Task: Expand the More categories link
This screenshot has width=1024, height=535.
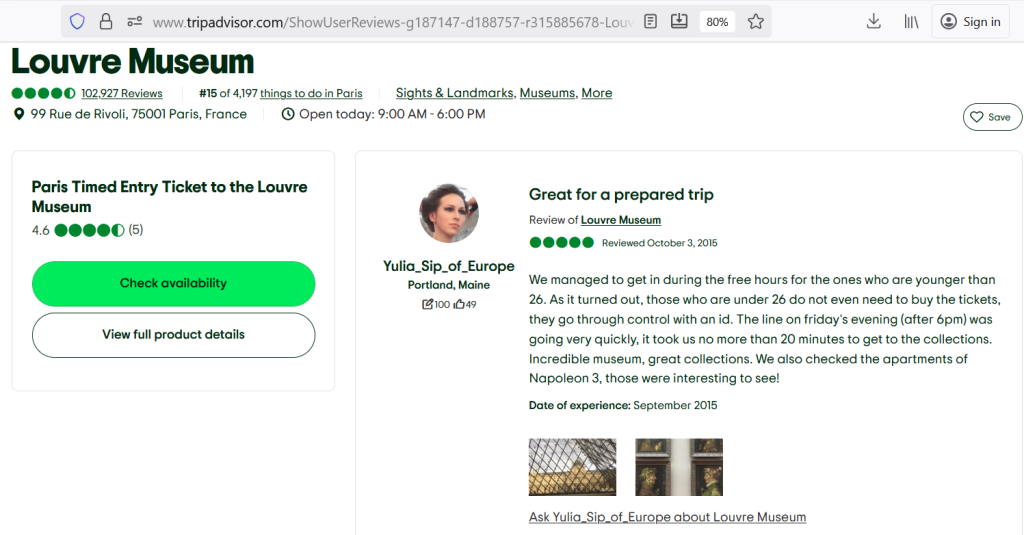Action: point(596,93)
